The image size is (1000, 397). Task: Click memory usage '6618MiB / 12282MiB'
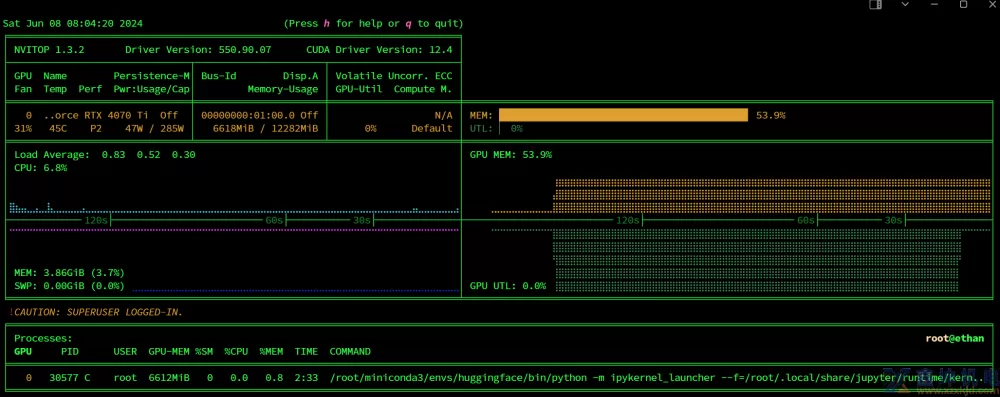pyautogui.click(x=265, y=128)
